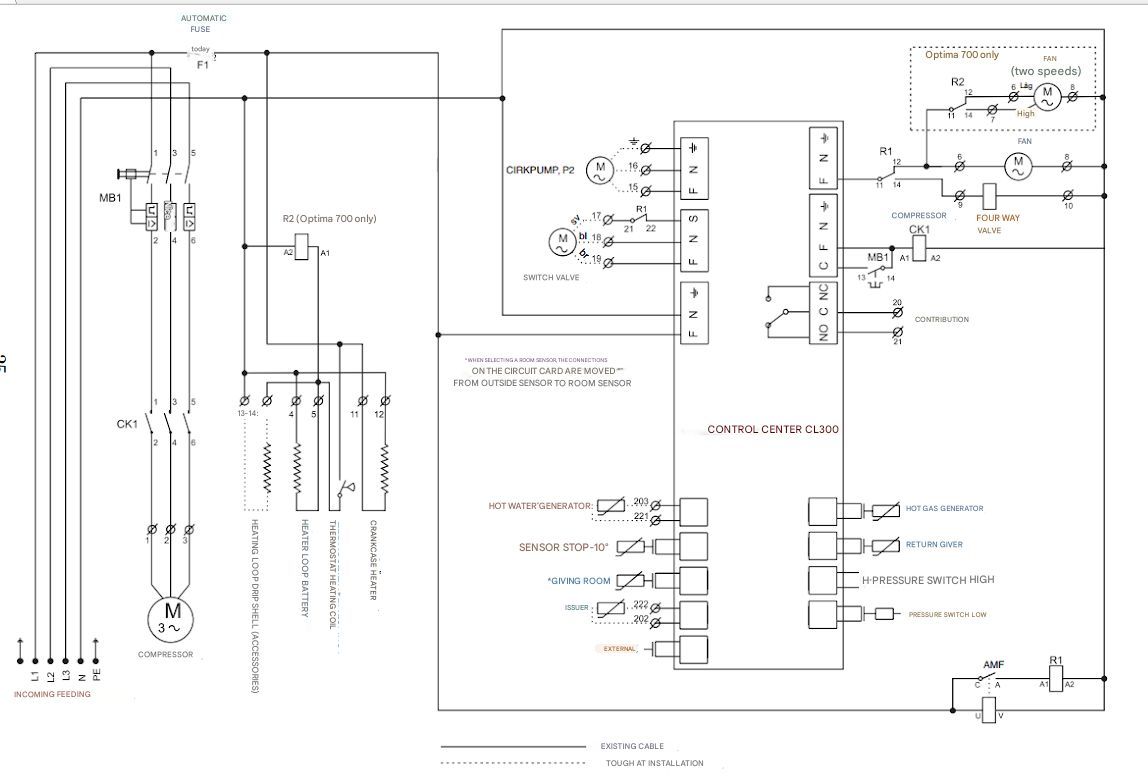Click the R2 (Optima 700 only) label

(329, 218)
